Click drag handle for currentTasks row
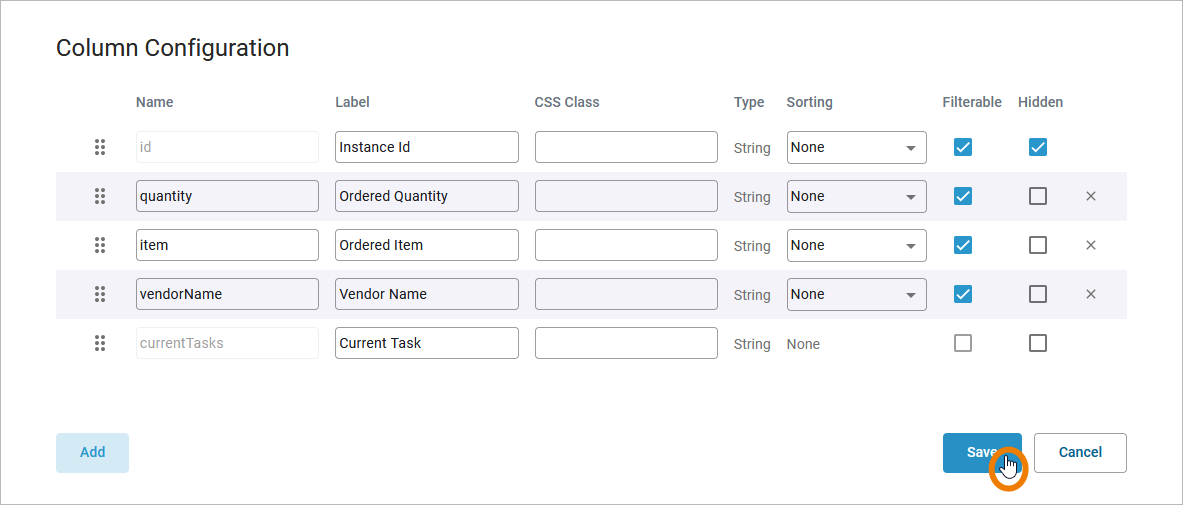Image resolution: width=1183 pixels, height=505 pixels. (x=100, y=343)
